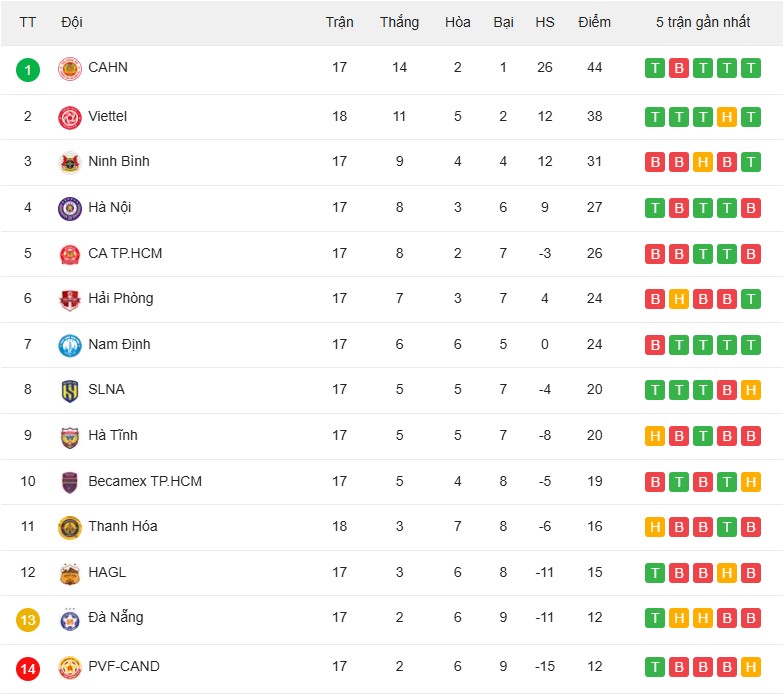Click the CAHN team logo

point(69,69)
